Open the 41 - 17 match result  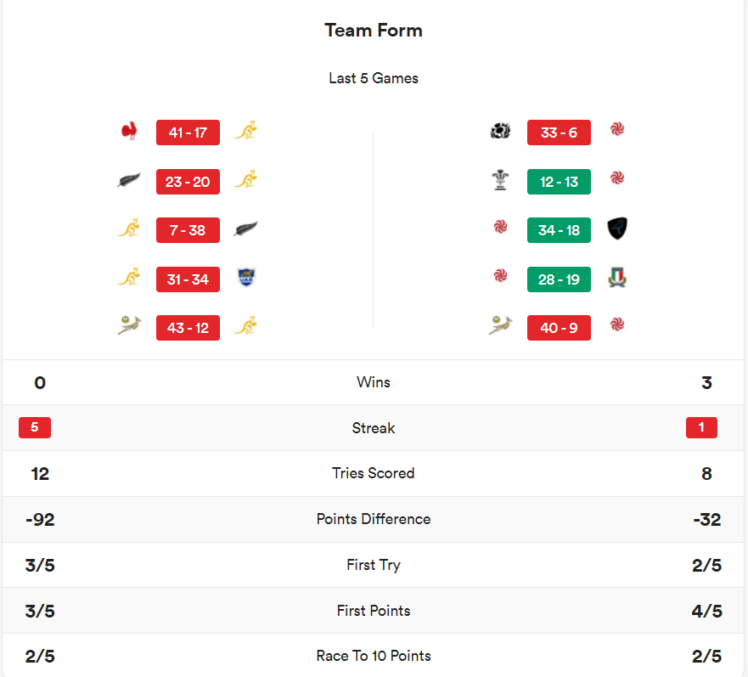pyautogui.click(x=188, y=132)
